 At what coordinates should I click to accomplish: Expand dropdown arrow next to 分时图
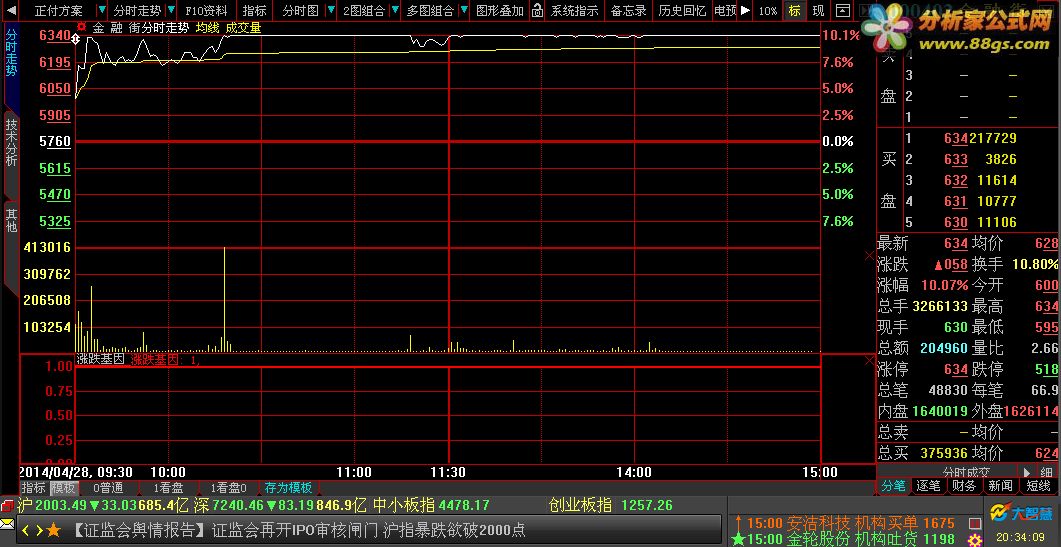pos(330,10)
